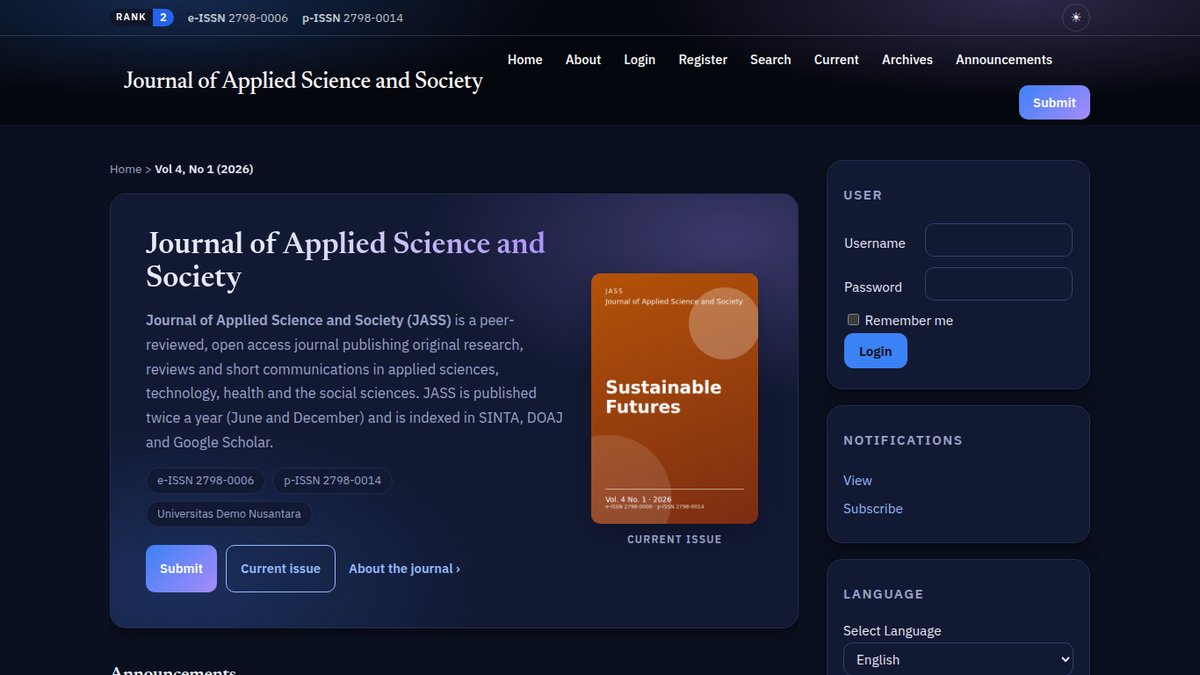Click the Login button in User panel

click(x=875, y=351)
